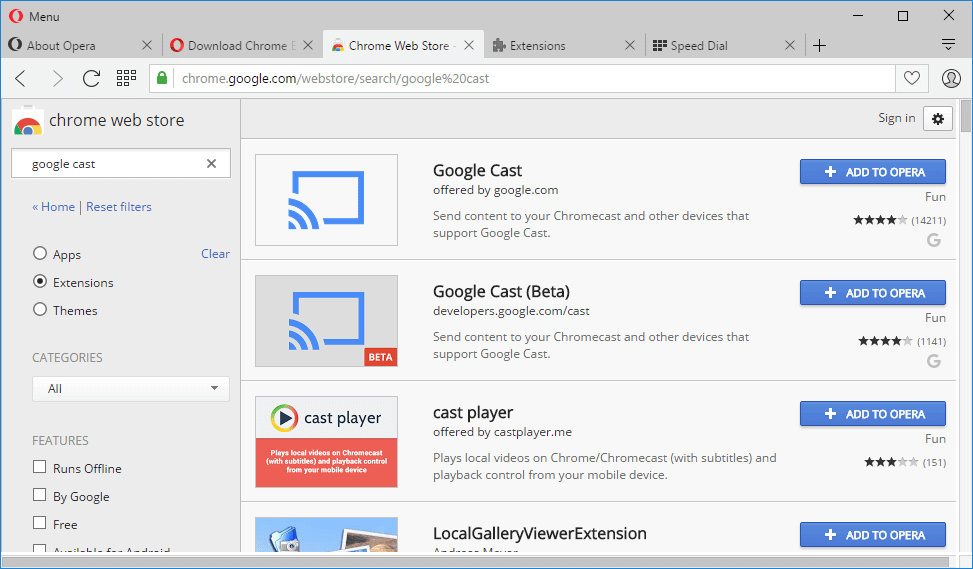Add cast player to Opera
The width and height of the screenshot is (973, 569).
click(x=872, y=414)
